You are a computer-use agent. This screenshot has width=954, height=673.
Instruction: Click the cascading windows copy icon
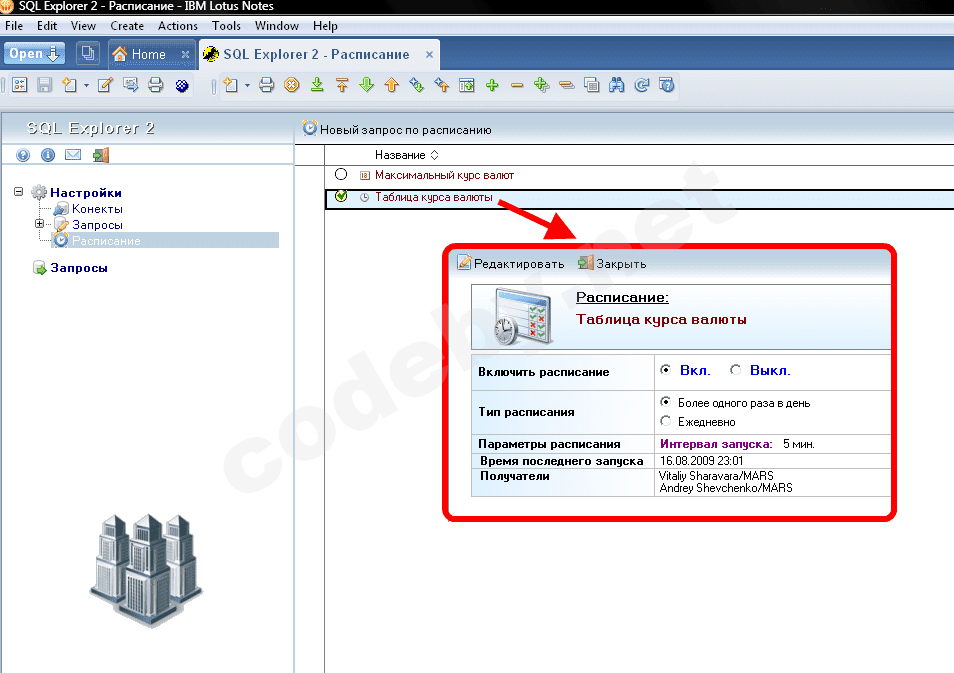coord(591,85)
